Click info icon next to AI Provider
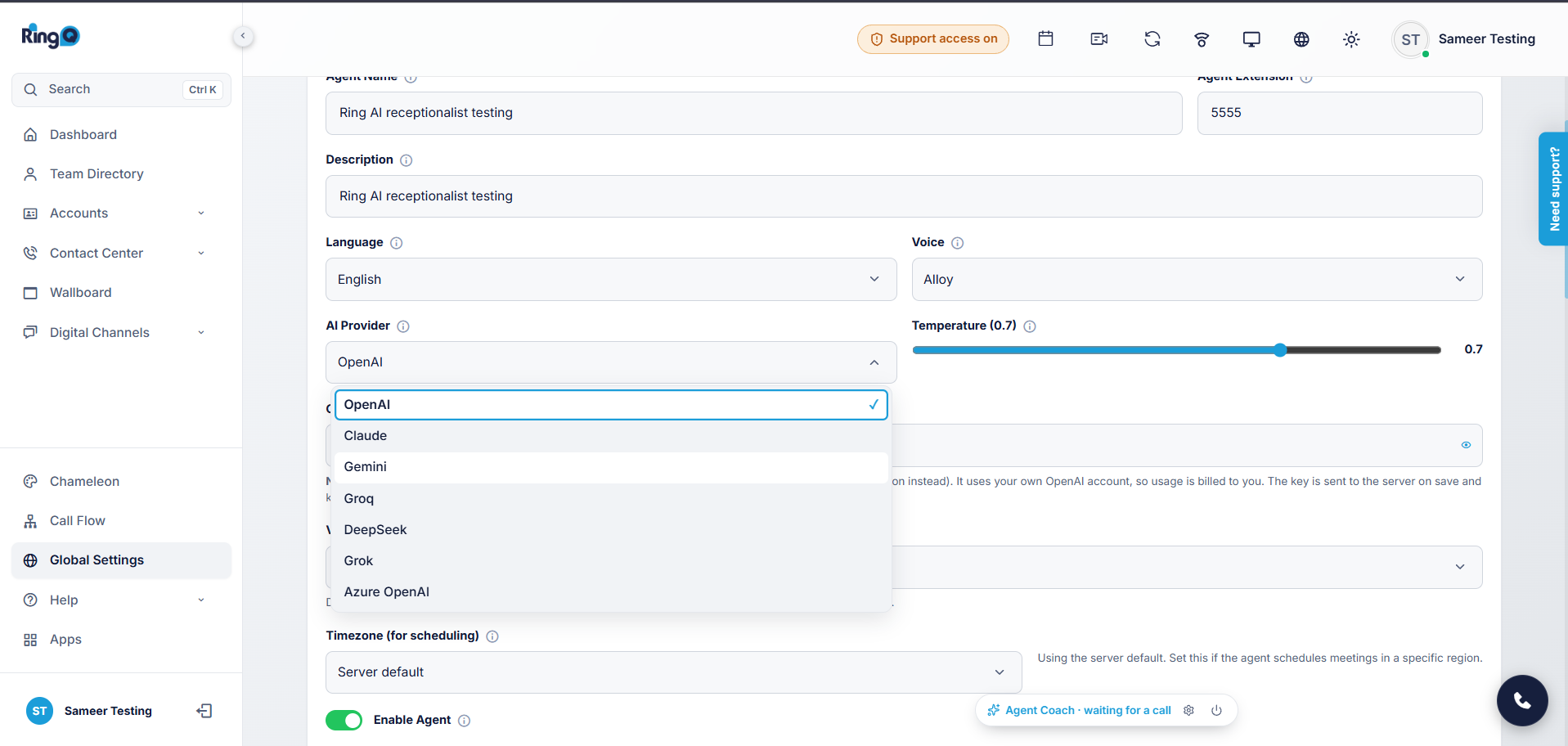The width and height of the screenshot is (1568, 746). coord(403,326)
